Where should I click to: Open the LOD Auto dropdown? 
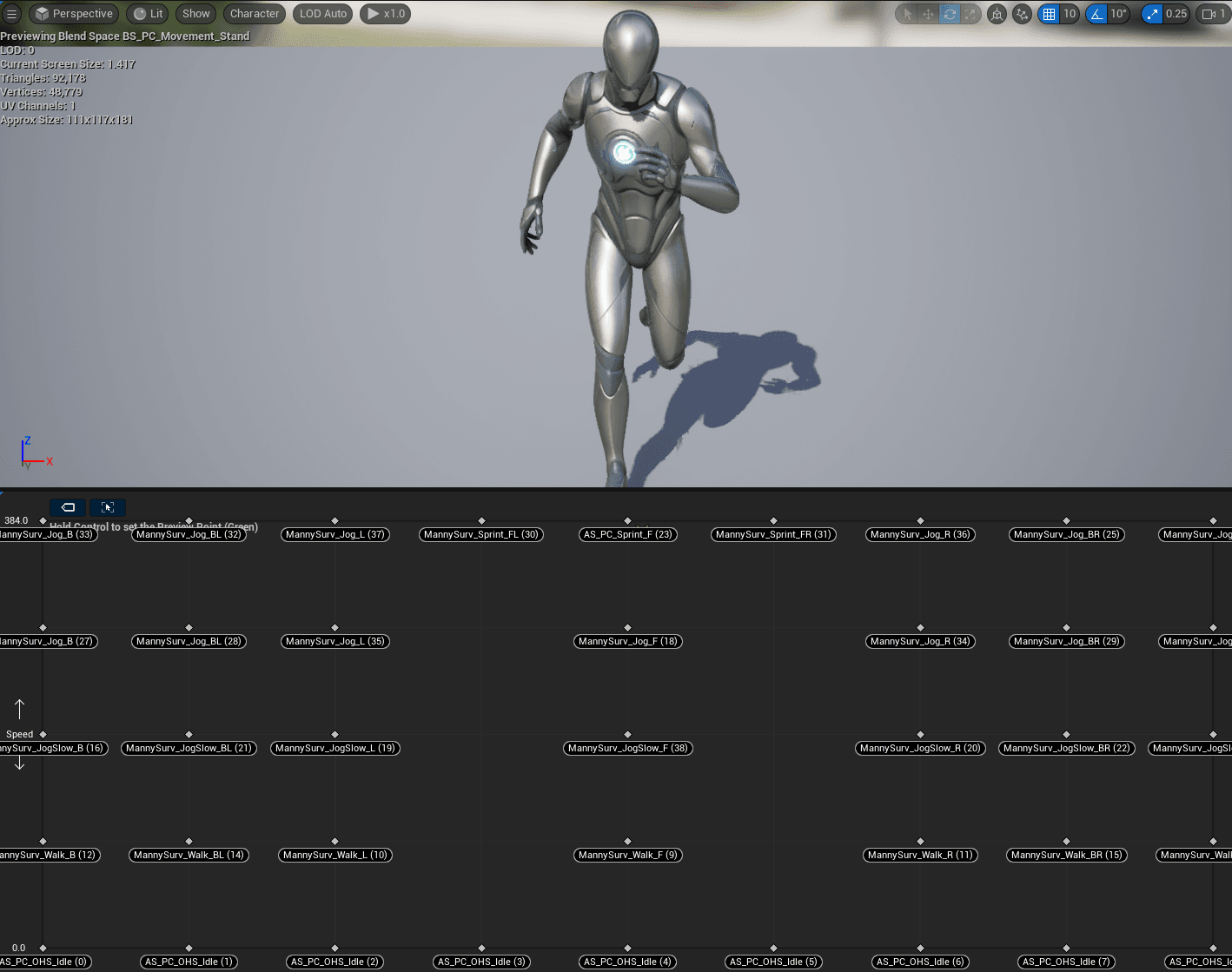coord(323,14)
